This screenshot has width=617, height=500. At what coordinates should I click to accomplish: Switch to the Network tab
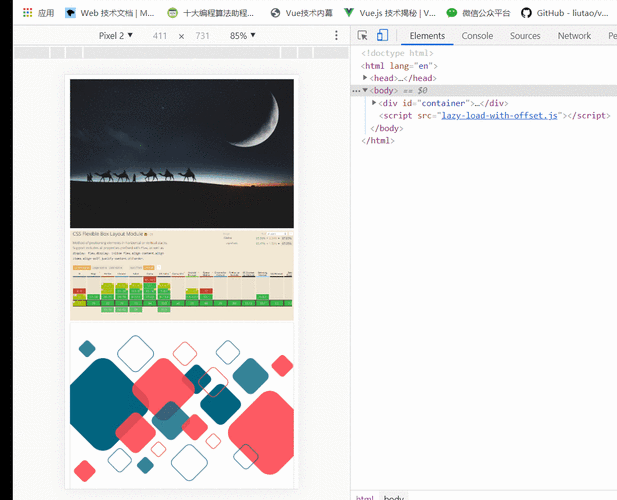coord(574,36)
